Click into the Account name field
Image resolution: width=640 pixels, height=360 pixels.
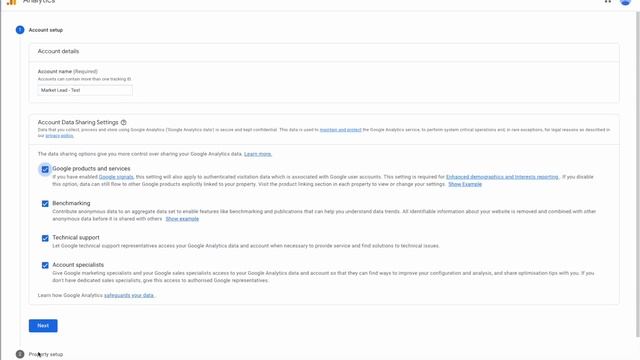click(x=85, y=90)
